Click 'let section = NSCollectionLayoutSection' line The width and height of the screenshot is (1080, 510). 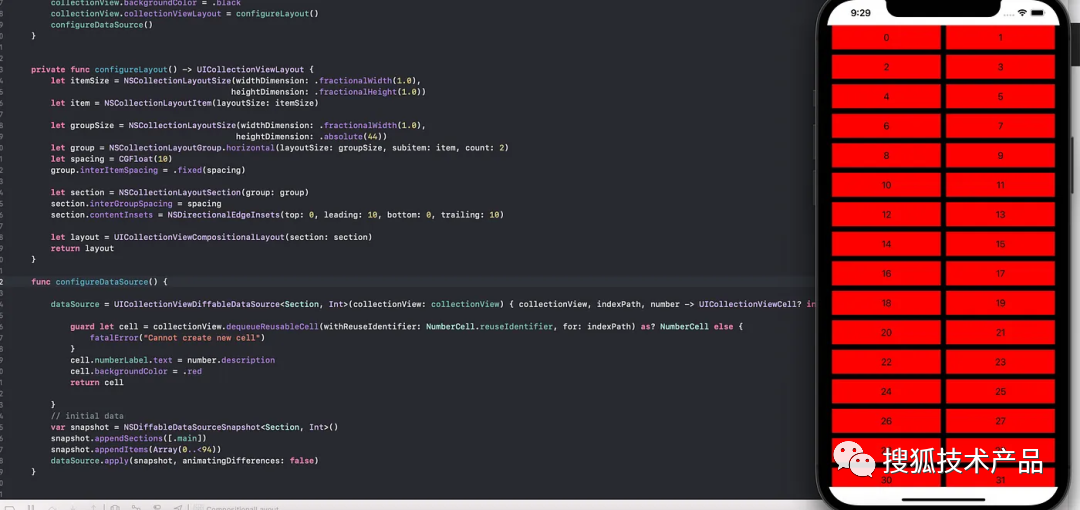180,192
